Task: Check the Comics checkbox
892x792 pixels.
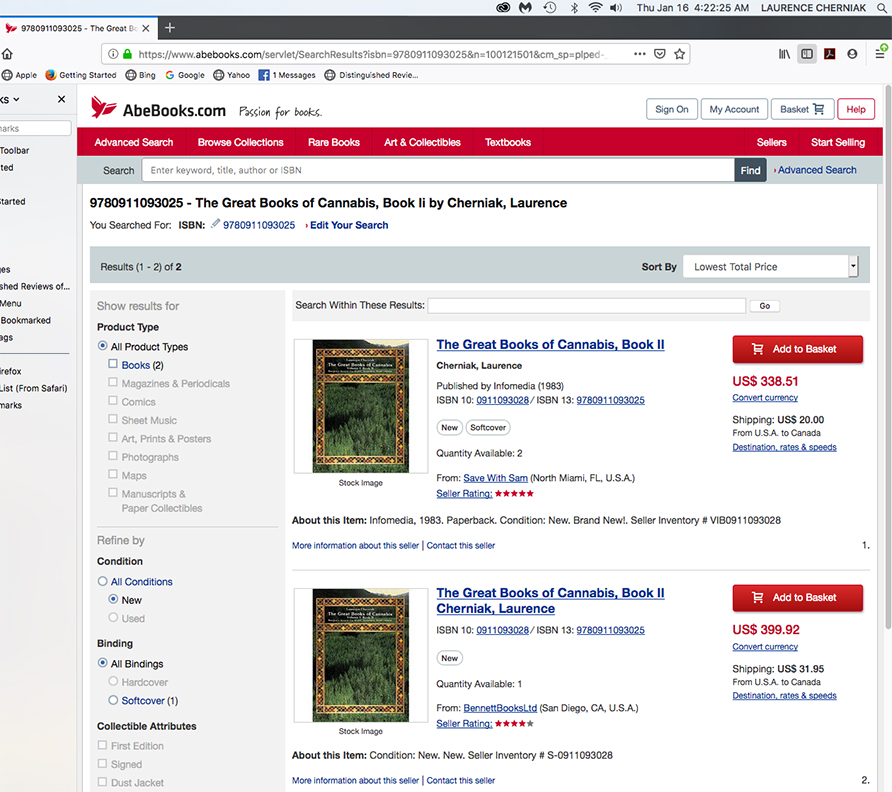Action: 113,401
